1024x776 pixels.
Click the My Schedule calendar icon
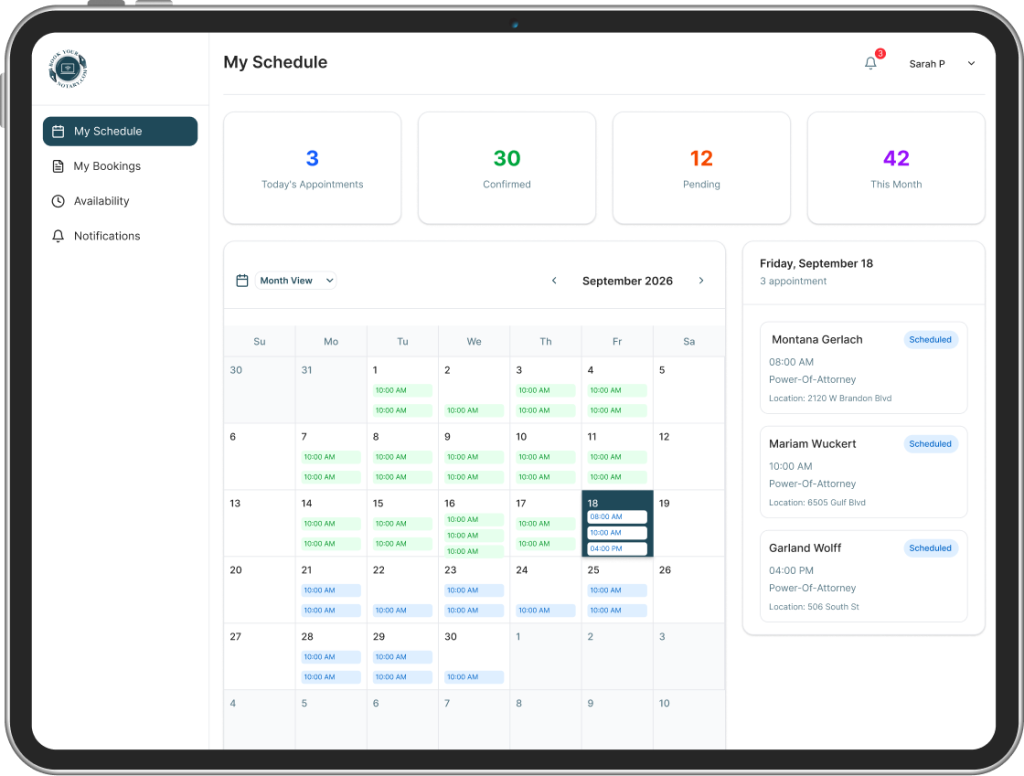tap(58, 131)
